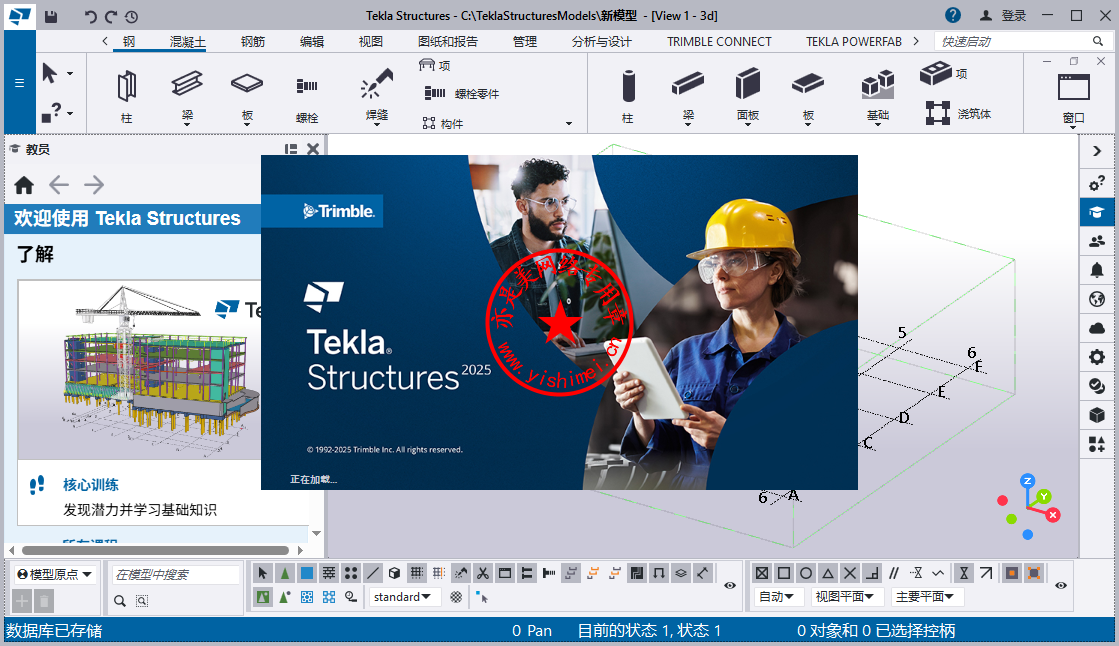Screen dimensions: 1119x646
Task: Click the instructor panel horizontal scrollbar
Action: tap(156, 550)
